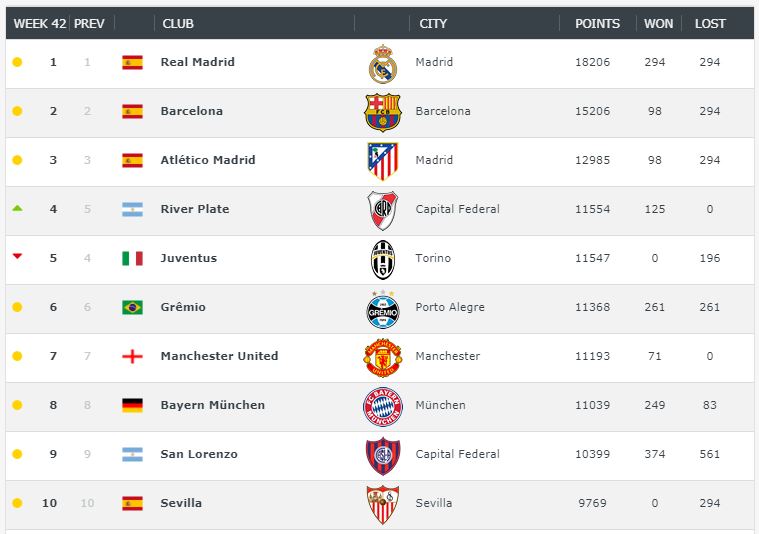Open the Manchester United club link
The height and width of the screenshot is (534, 759).
(x=219, y=356)
